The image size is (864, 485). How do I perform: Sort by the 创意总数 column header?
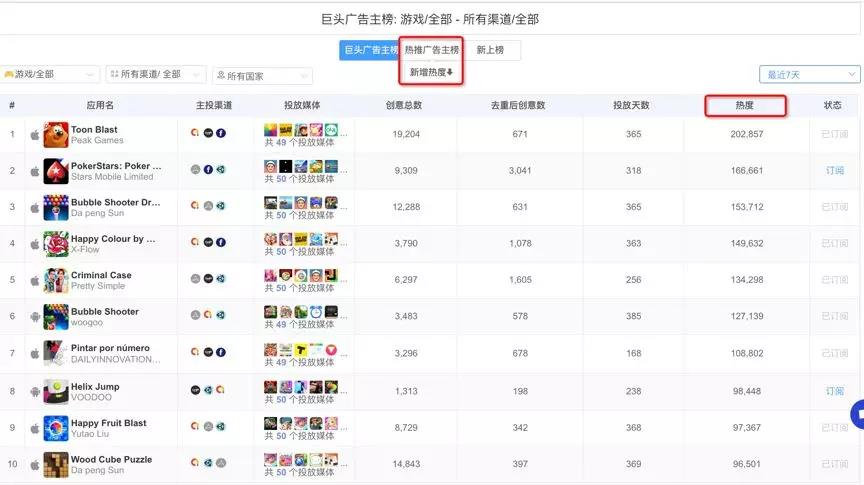(x=404, y=105)
